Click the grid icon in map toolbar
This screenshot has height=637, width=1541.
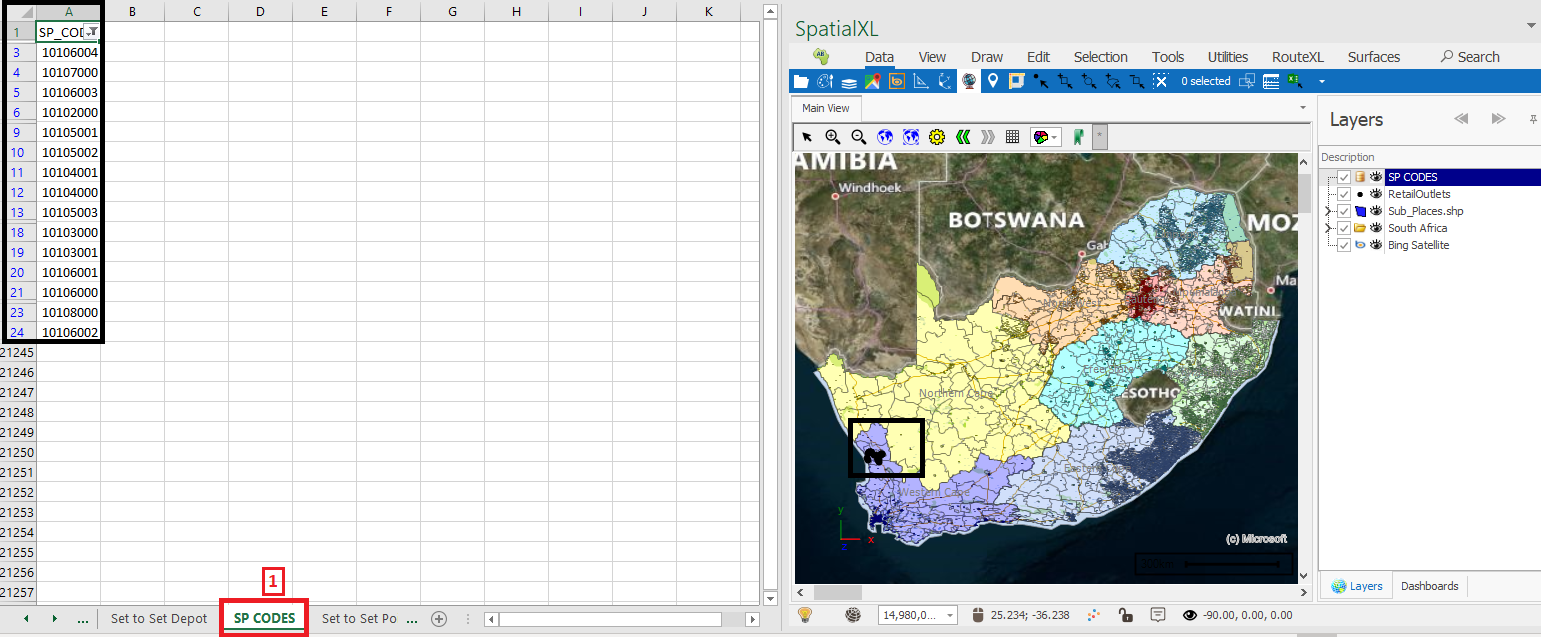[1012, 137]
